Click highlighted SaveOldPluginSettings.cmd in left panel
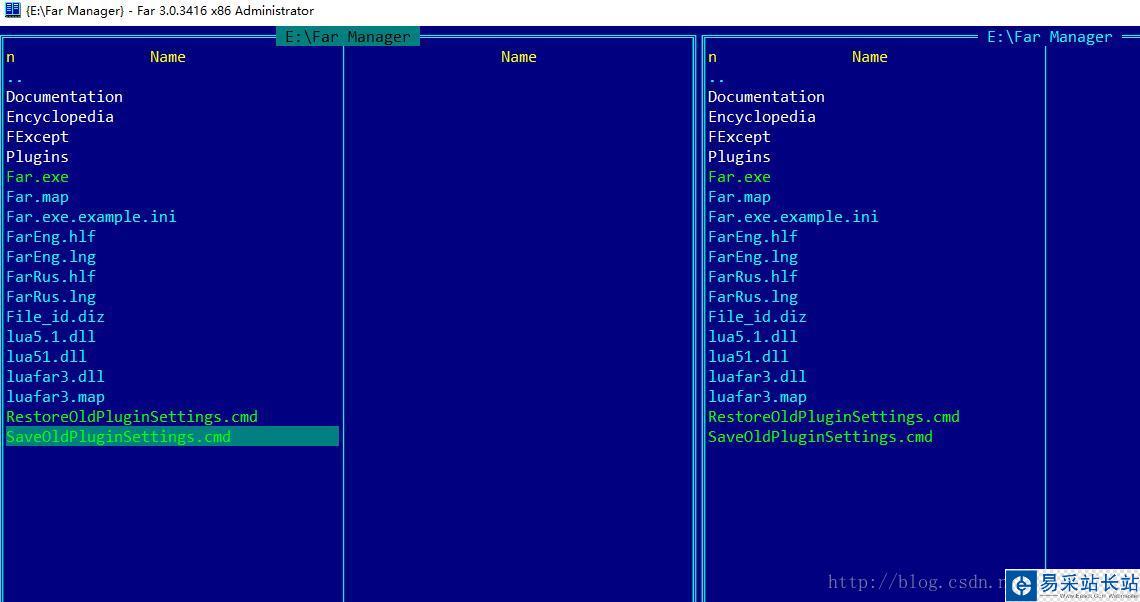This screenshot has height=602, width=1140. (x=172, y=436)
